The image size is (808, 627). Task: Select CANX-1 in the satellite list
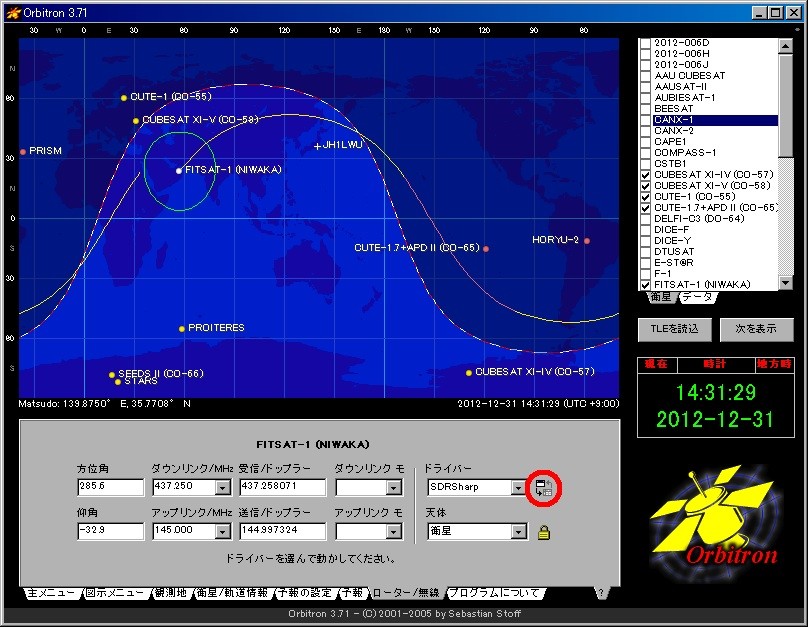[x=715, y=120]
